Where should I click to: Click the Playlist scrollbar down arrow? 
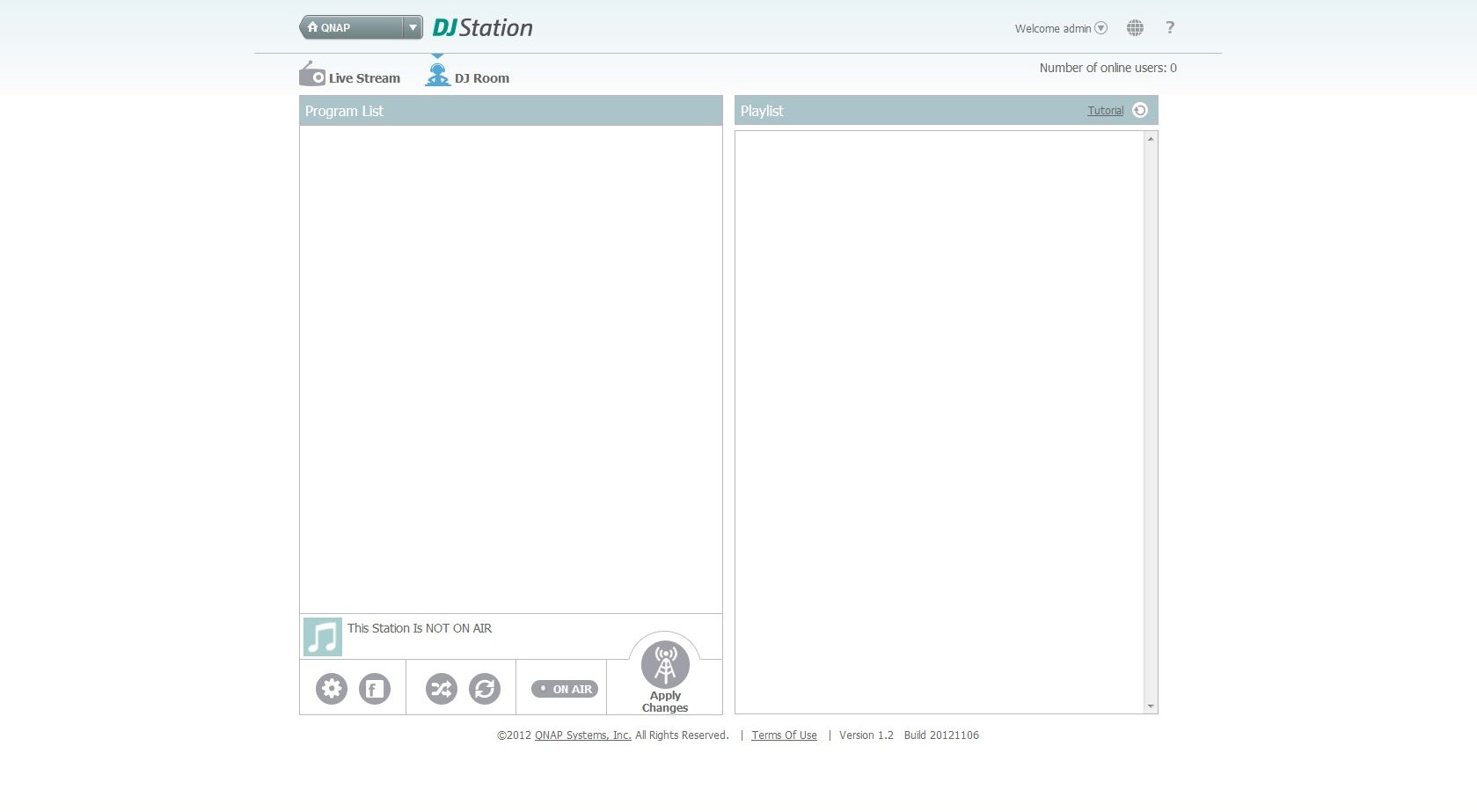tap(1151, 706)
